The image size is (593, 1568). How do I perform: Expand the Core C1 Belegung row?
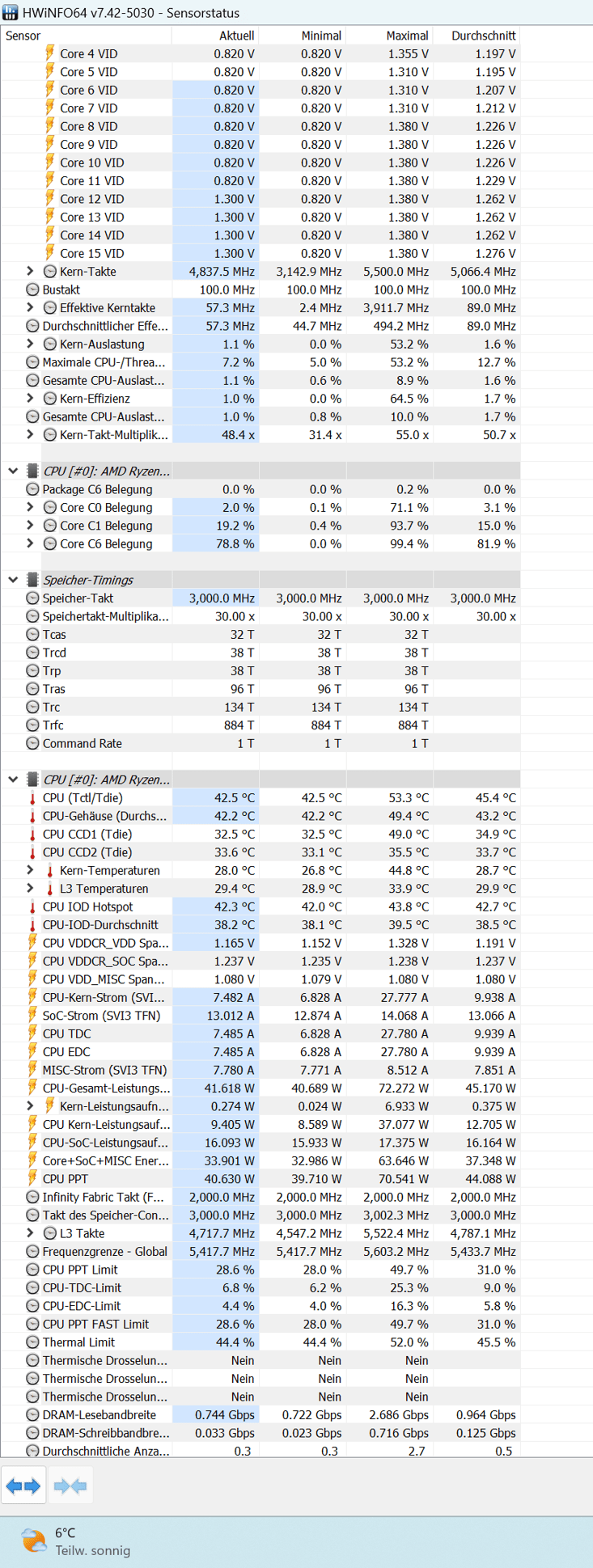coord(30,526)
